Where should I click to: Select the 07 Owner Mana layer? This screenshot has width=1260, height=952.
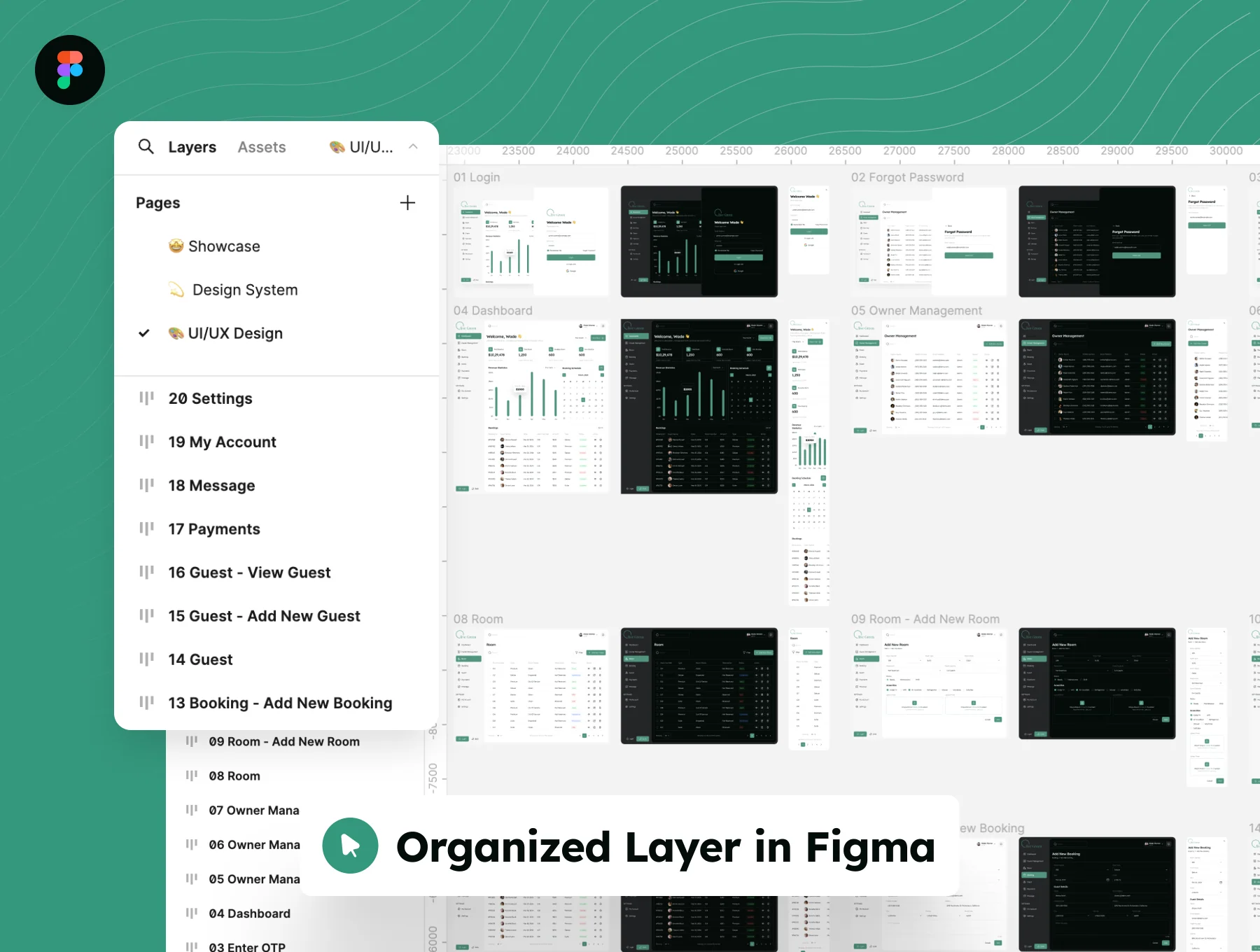coord(254,810)
